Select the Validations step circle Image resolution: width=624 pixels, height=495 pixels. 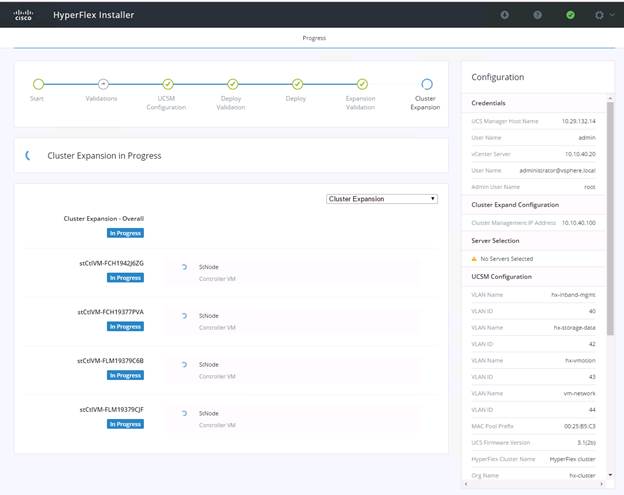tap(103, 84)
